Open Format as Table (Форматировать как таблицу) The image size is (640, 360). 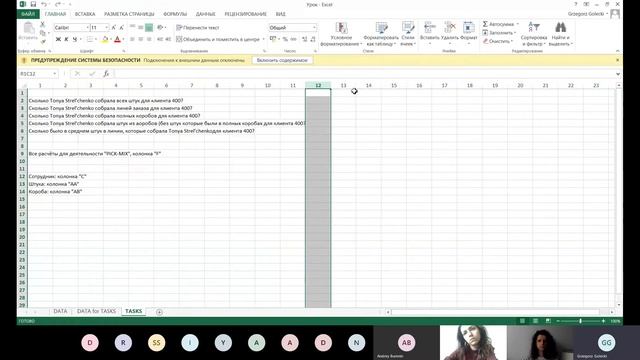pos(381,33)
